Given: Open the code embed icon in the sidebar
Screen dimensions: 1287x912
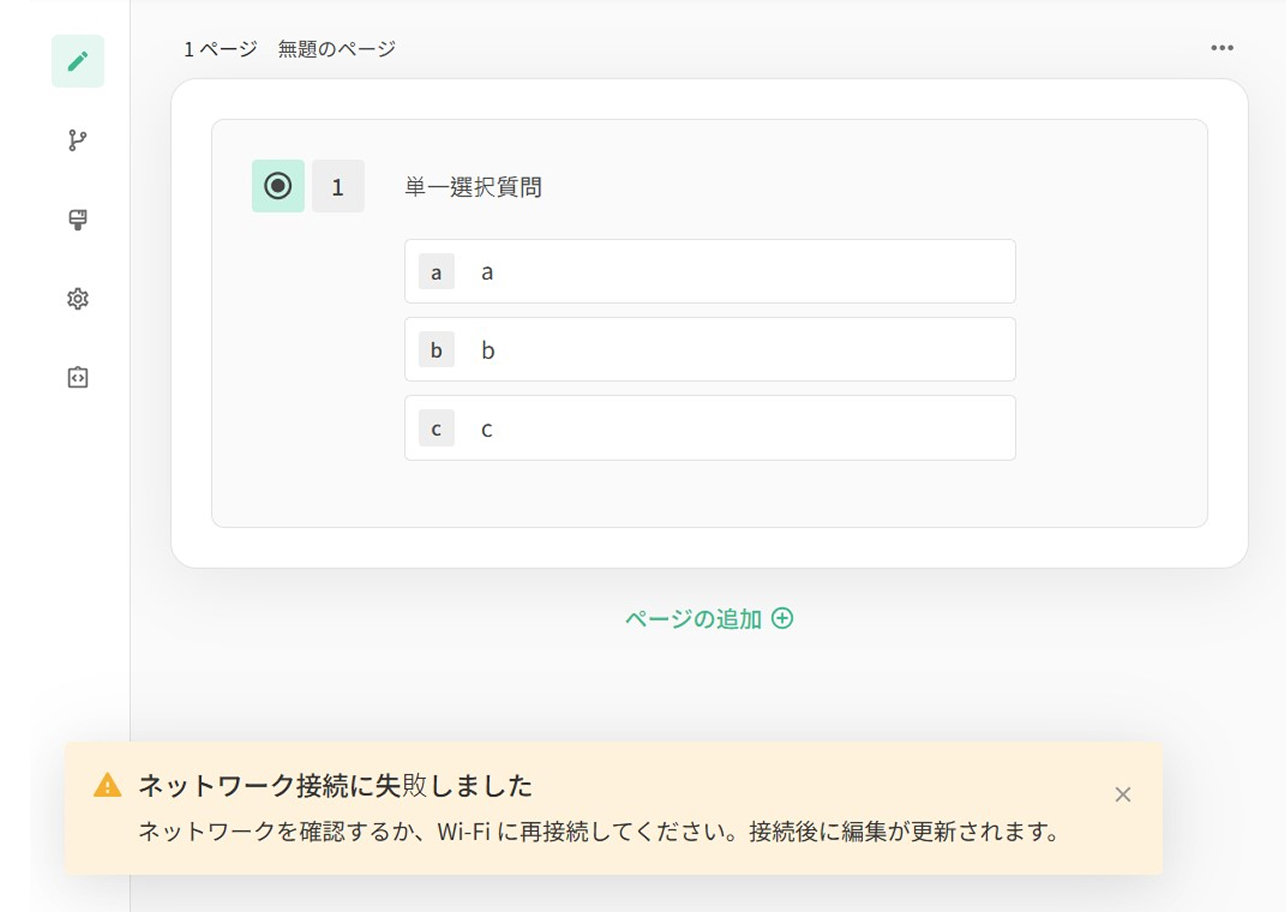Looking at the screenshot, I should click(78, 377).
